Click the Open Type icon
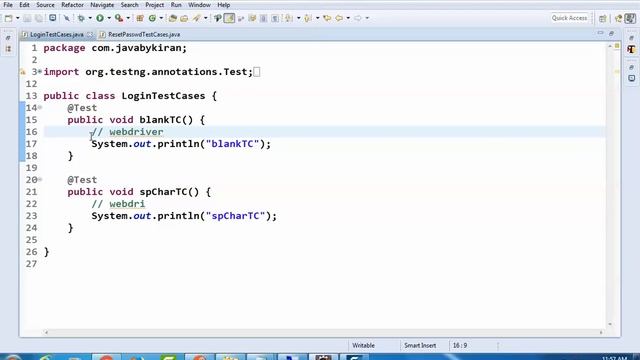This screenshot has width=640, height=360. point(173,18)
